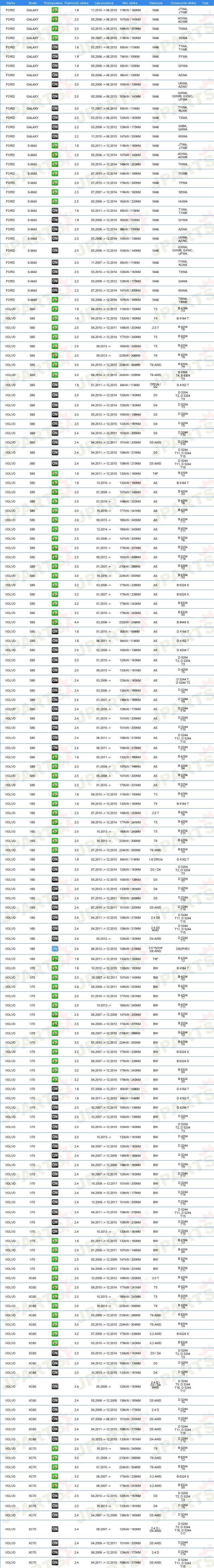
Task: Click the ON diesel icon in Galaxy KNWA row
Action: (55, 136)
